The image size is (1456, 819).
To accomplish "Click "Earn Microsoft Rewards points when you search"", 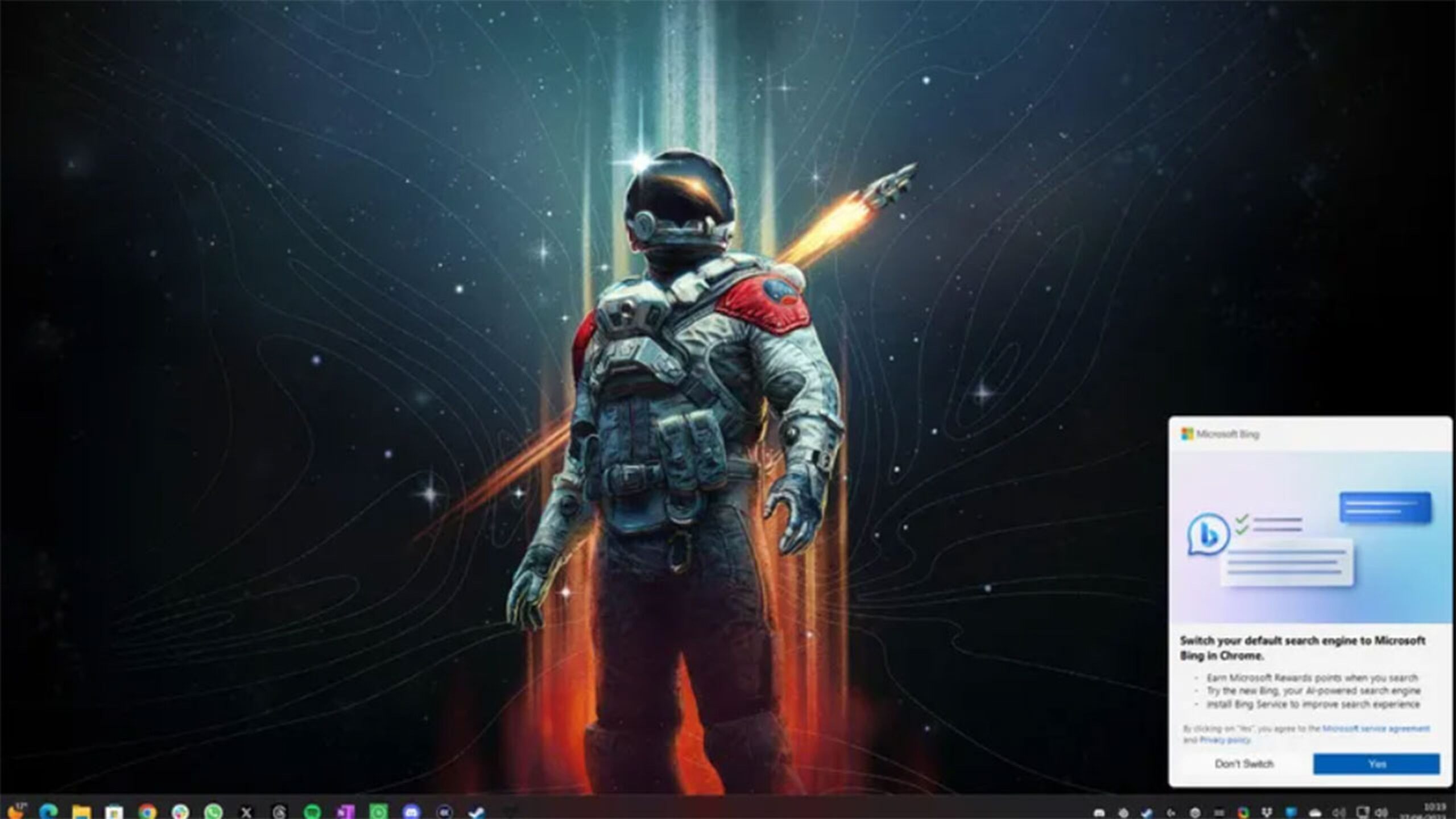I will coord(1312,678).
